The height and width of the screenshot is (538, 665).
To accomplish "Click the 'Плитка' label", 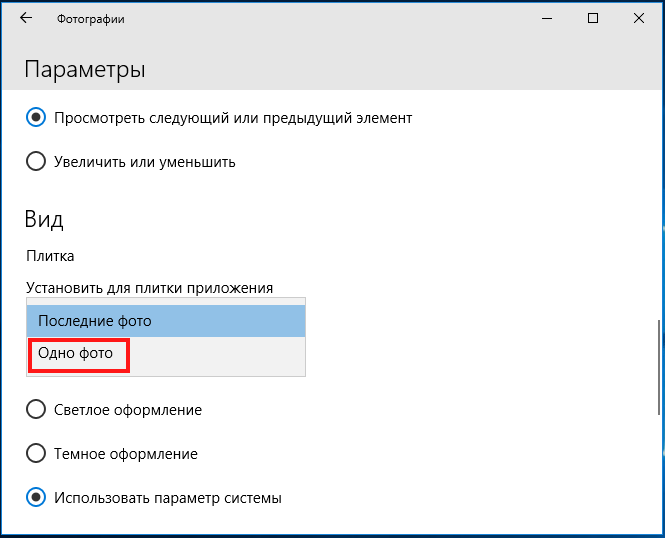I will pyautogui.click(x=50, y=256).
